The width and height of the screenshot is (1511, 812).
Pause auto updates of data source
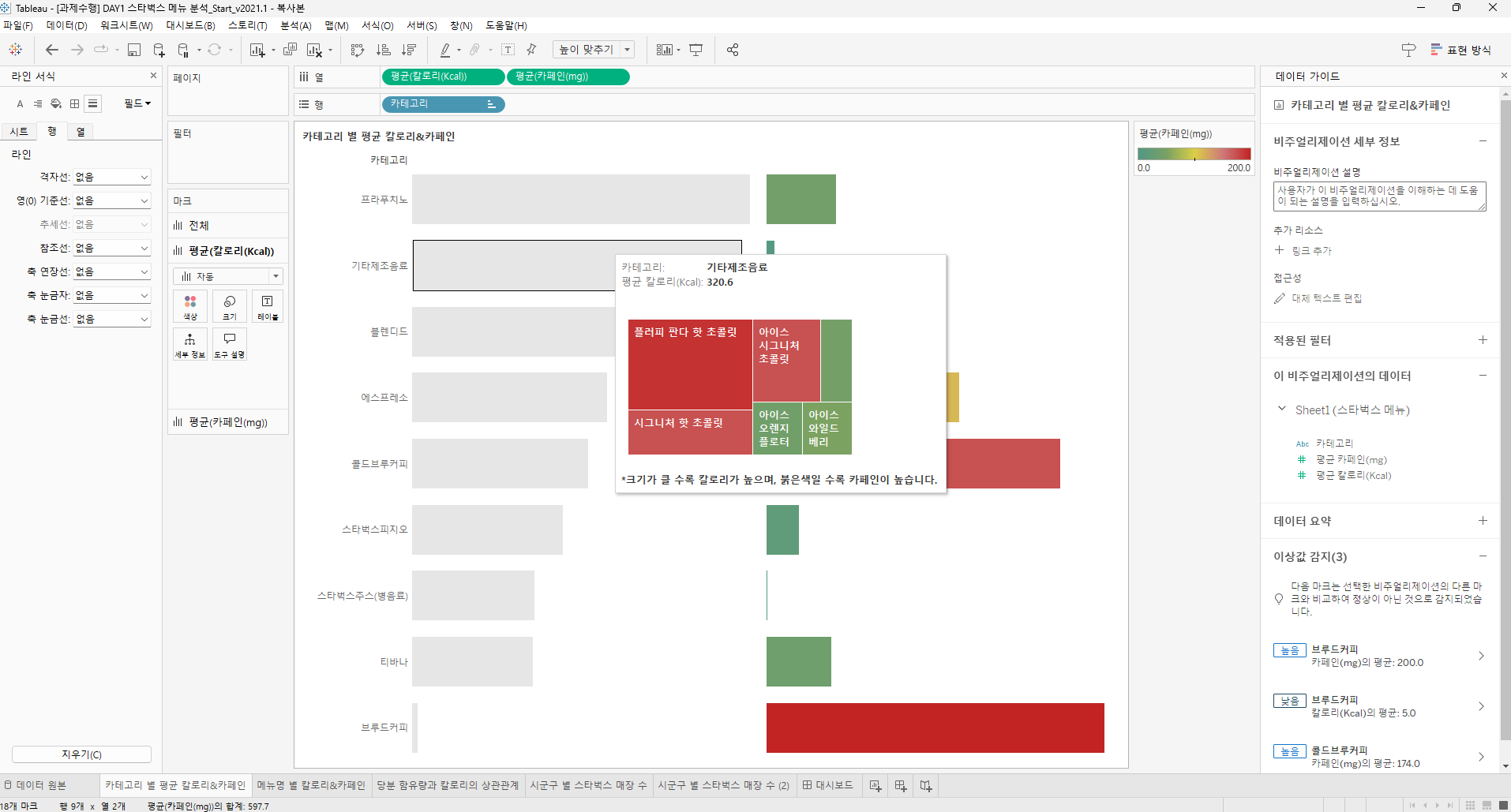click(x=184, y=50)
